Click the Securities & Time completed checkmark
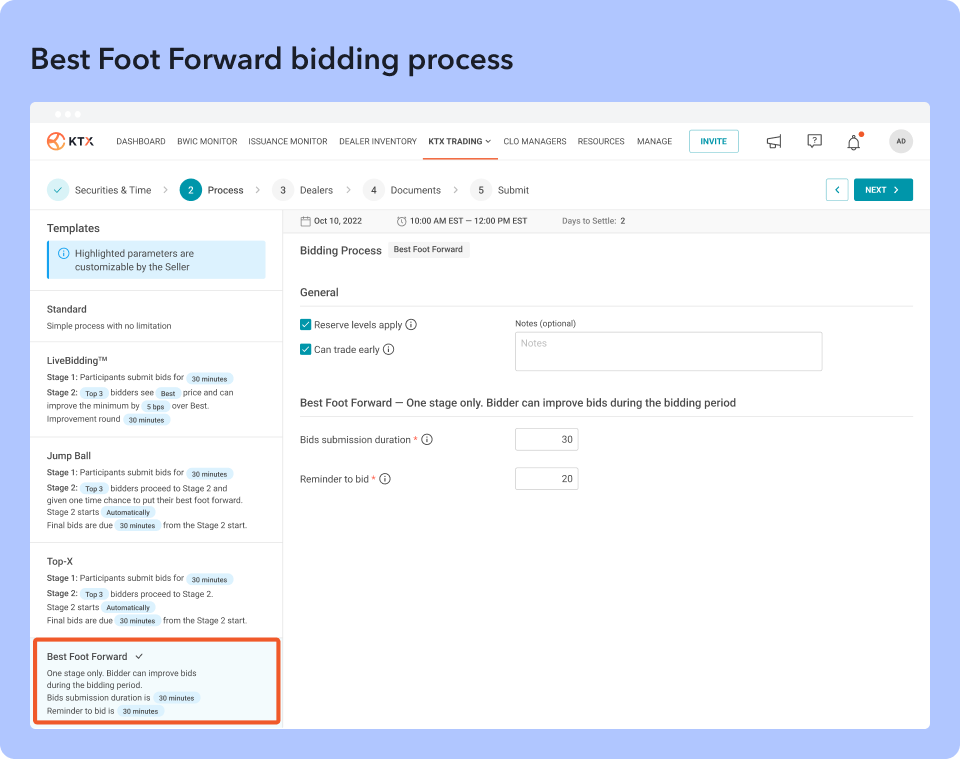Image resolution: width=960 pixels, height=759 pixels. (x=58, y=190)
